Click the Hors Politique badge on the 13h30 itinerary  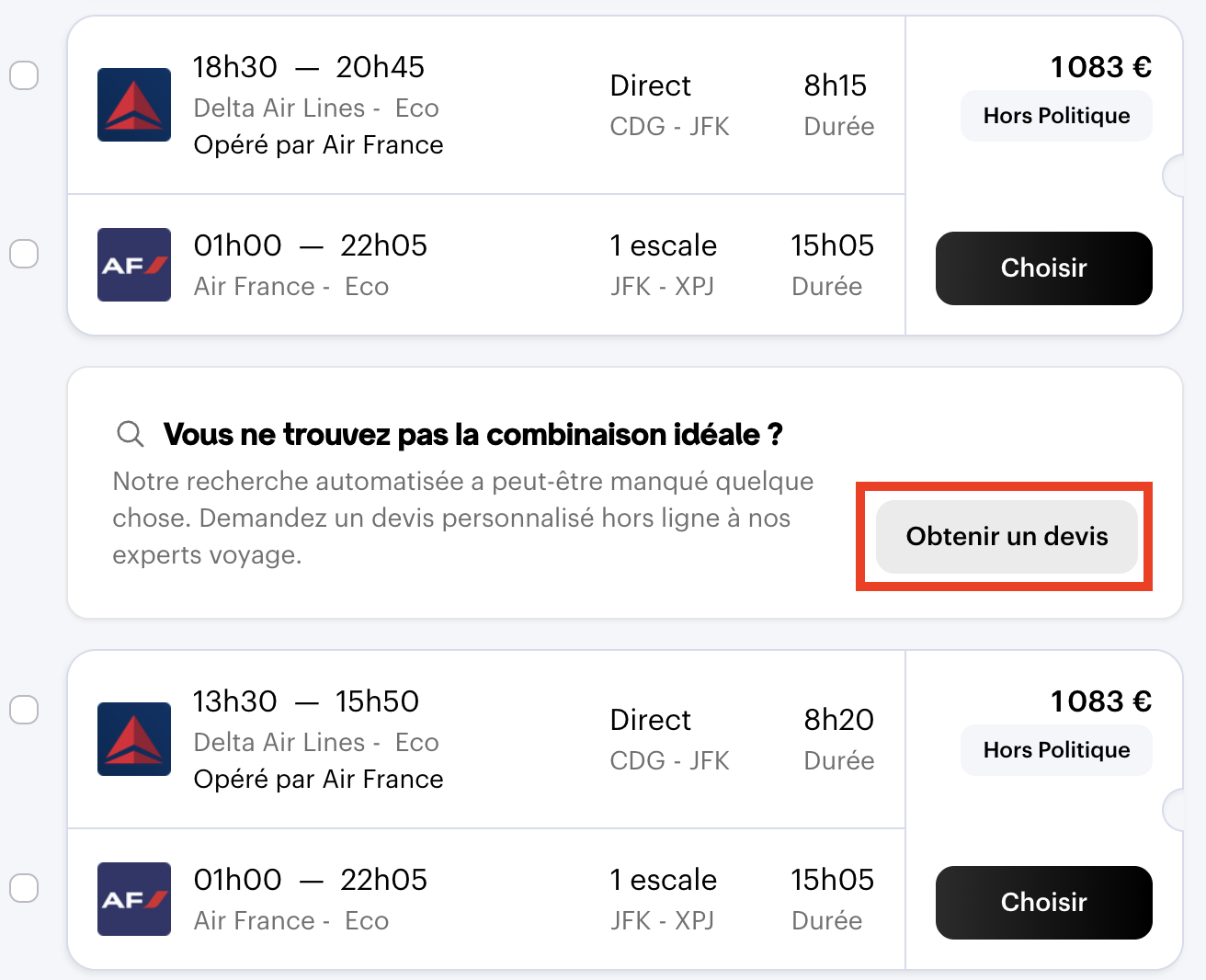[1056, 750]
